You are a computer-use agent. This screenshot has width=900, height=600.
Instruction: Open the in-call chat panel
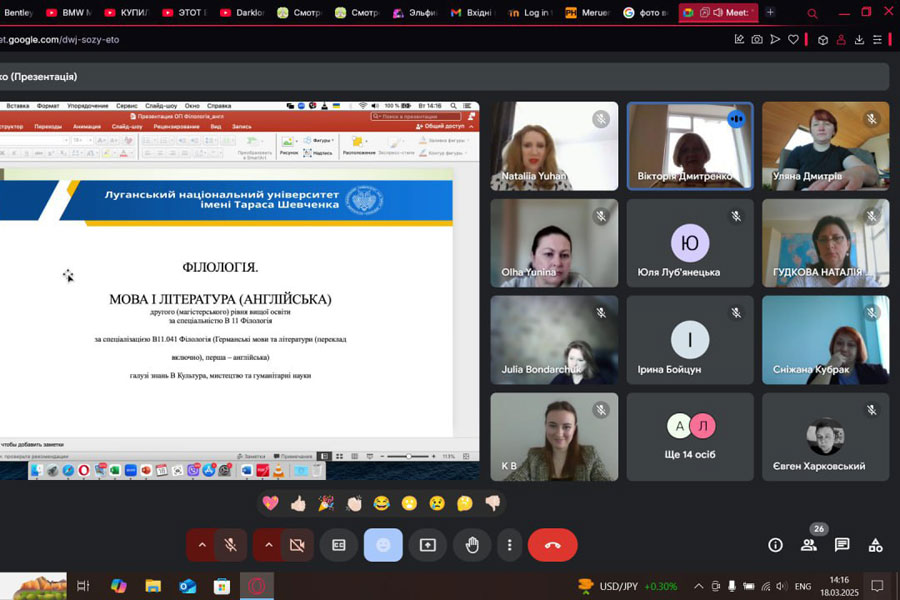pyautogui.click(x=842, y=545)
